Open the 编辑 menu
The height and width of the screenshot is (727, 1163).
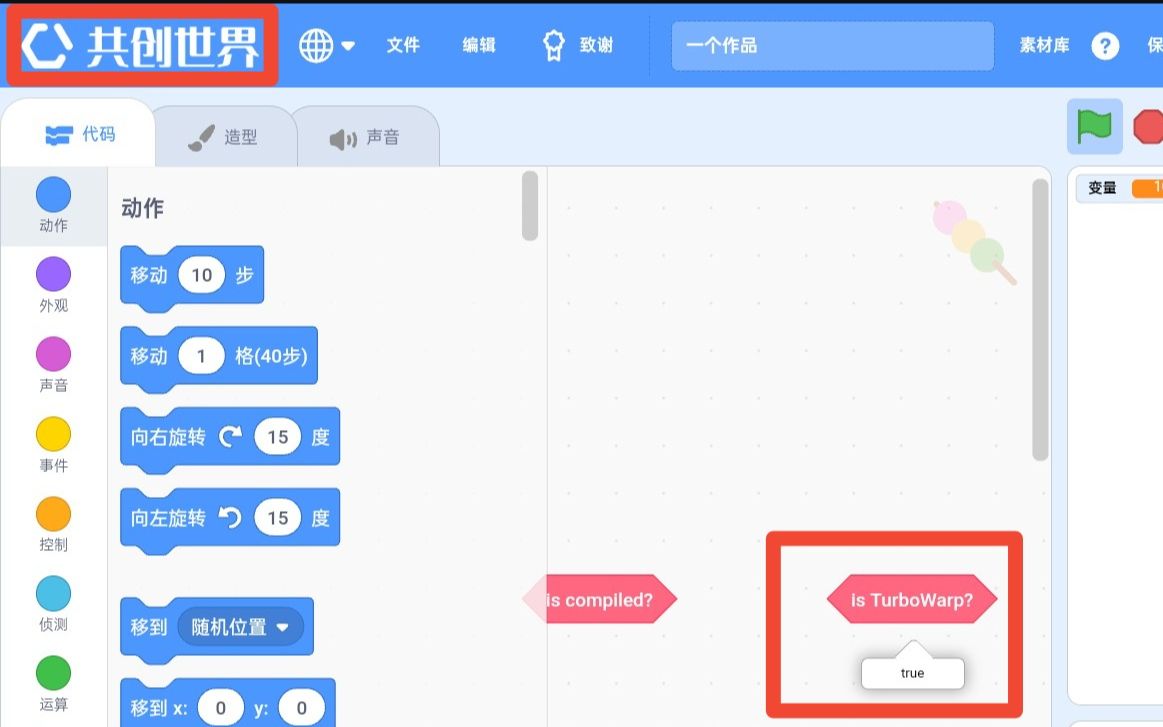click(x=478, y=45)
